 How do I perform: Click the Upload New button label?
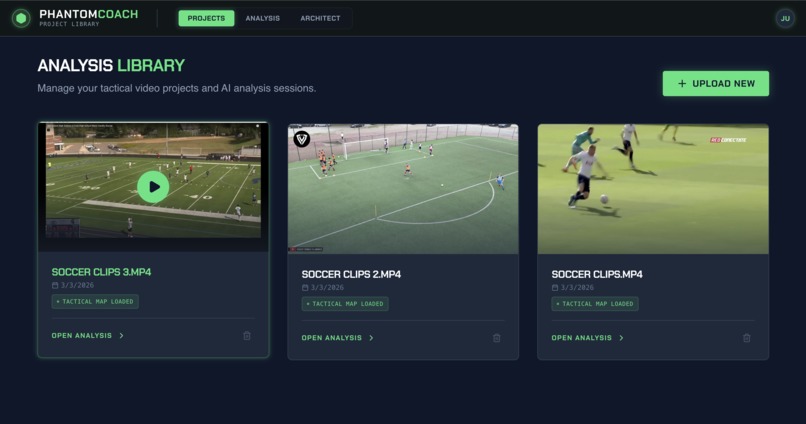pos(723,83)
